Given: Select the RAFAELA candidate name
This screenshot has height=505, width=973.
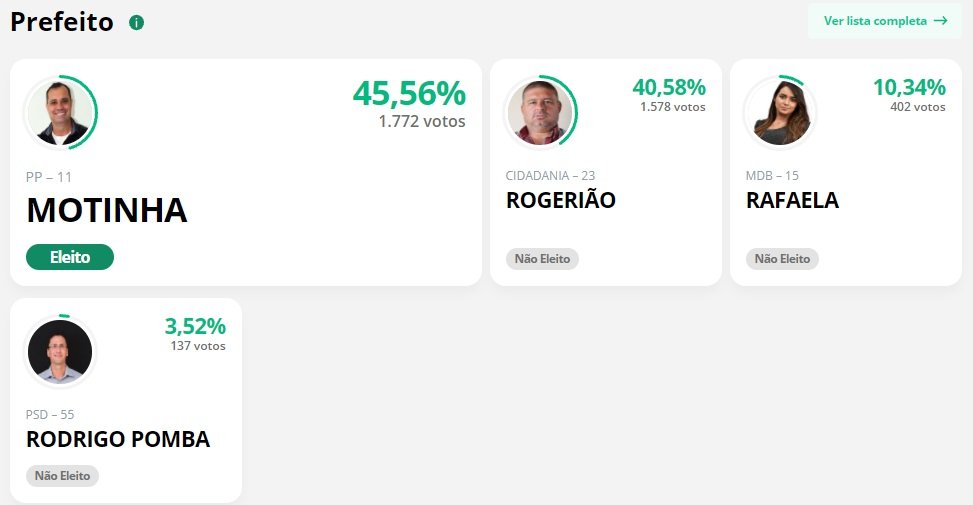Looking at the screenshot, I should click(x=792, y=200).
